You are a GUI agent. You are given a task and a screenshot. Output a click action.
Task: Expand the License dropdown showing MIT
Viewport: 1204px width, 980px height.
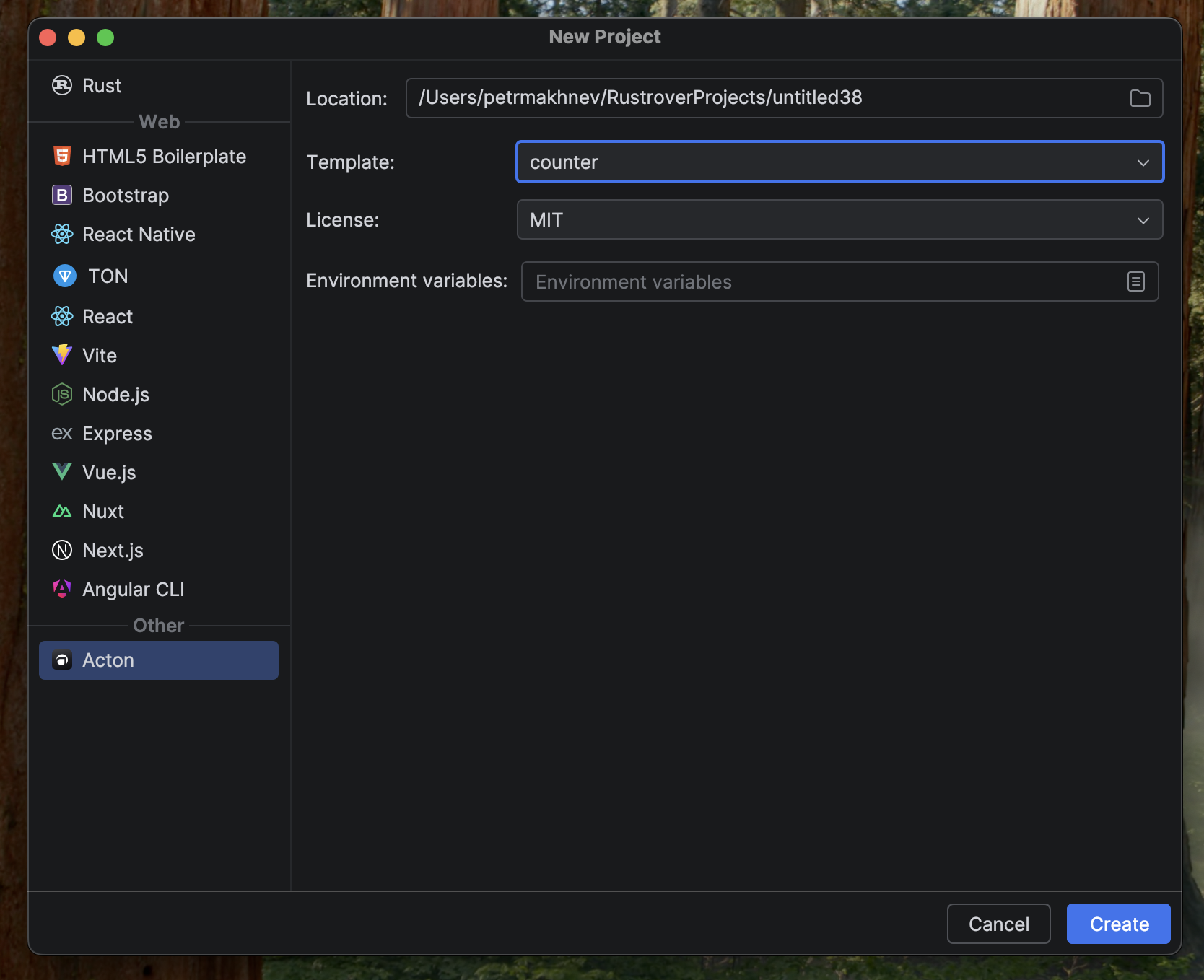click(x=839, y=220)
